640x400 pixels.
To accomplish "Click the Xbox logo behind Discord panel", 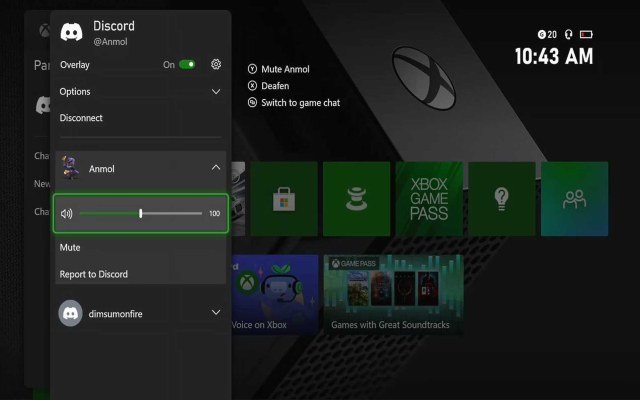I will 44,30.
